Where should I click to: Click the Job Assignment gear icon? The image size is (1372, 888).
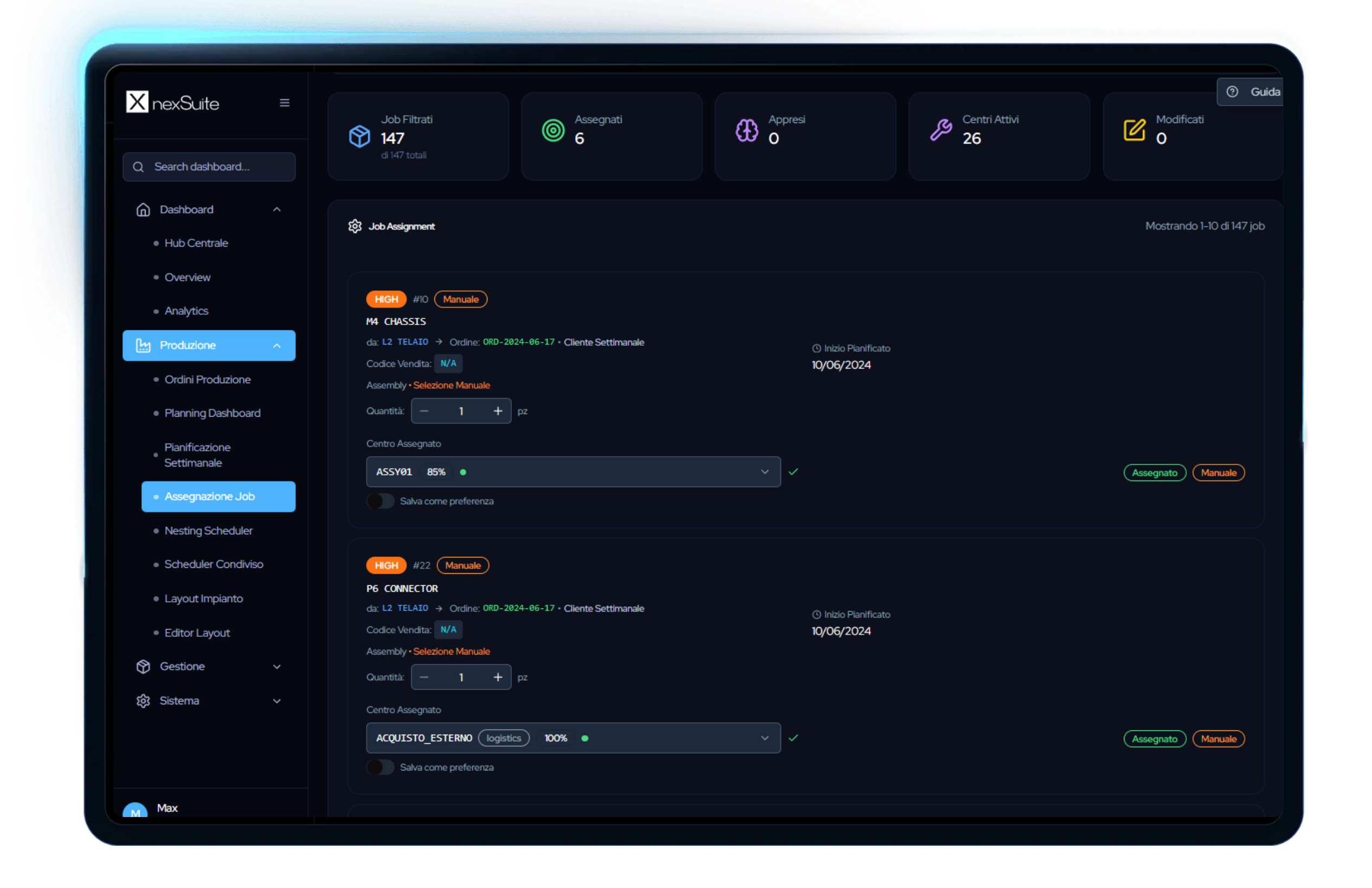pos(355,226)
